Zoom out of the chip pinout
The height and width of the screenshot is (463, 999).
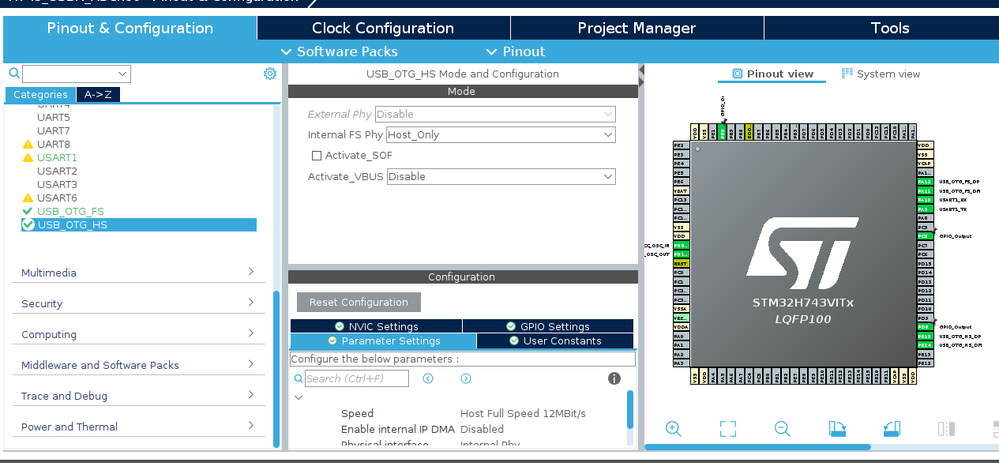point(782,429)
